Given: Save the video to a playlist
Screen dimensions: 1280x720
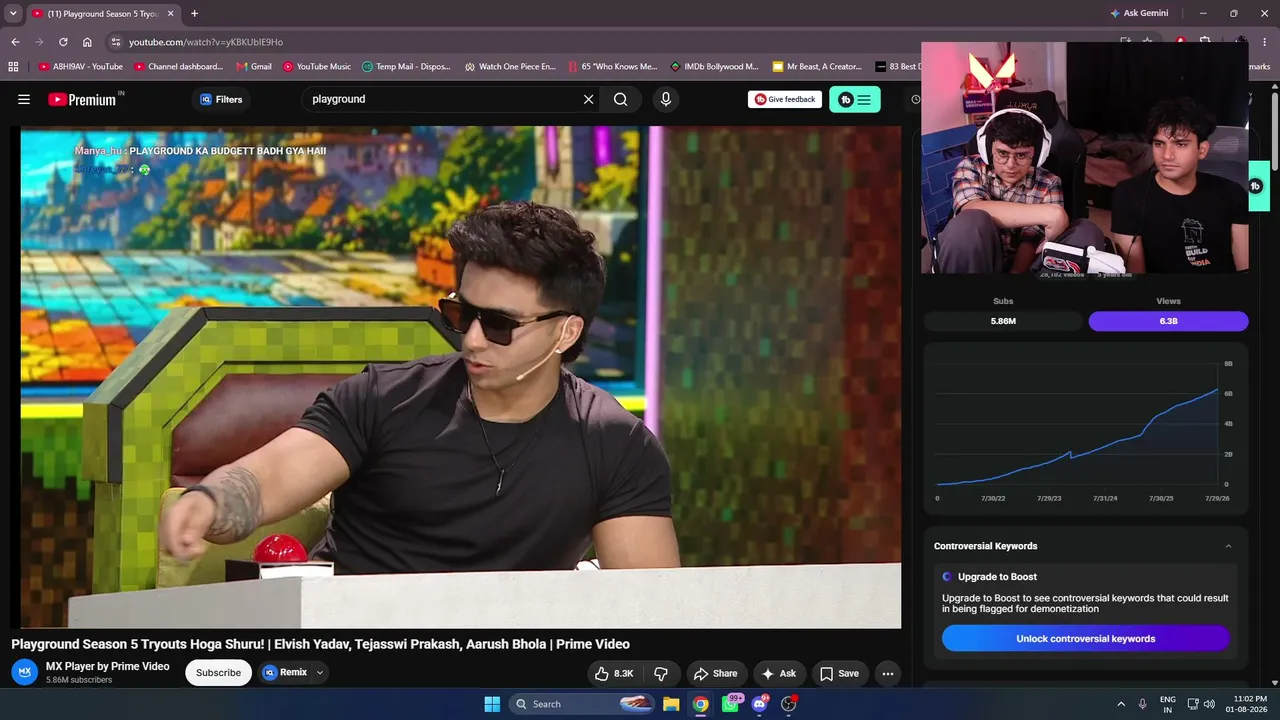Looking at the screenshot, I should tap(839, 674).
